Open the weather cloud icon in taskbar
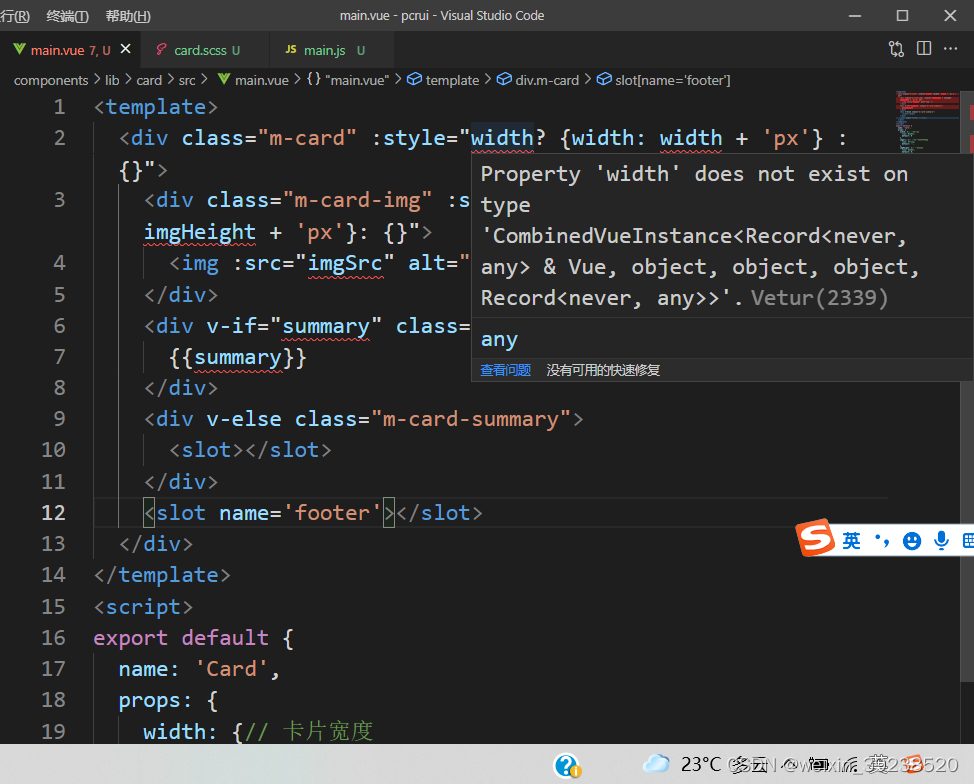This screenshot has height=784, width=974. pyautogui.click(x=657, y=763)
